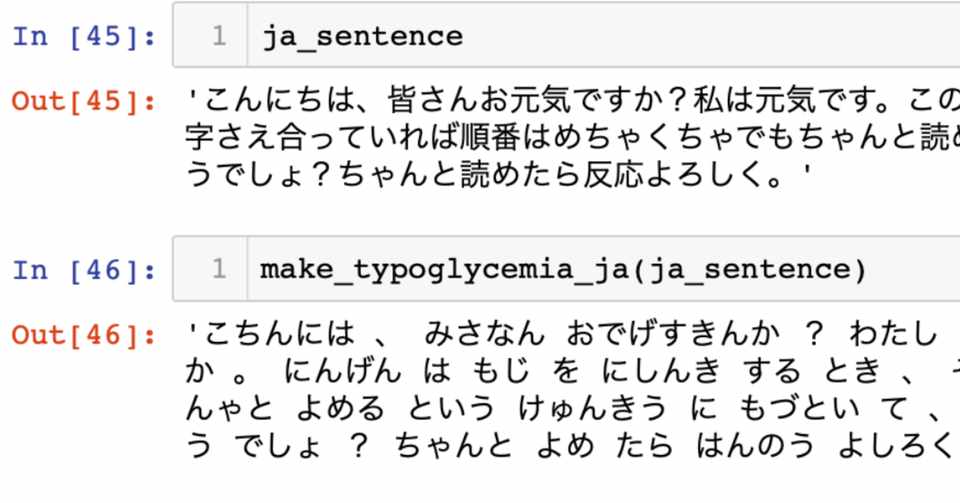Click 'にしんき' in Out[46] second line
Viewport: 960px width, 503px height.
point(661,372)
